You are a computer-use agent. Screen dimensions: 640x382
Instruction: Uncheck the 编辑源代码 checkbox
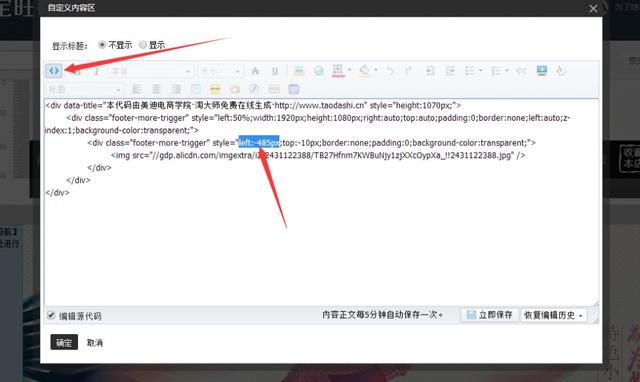click(51, 315)
